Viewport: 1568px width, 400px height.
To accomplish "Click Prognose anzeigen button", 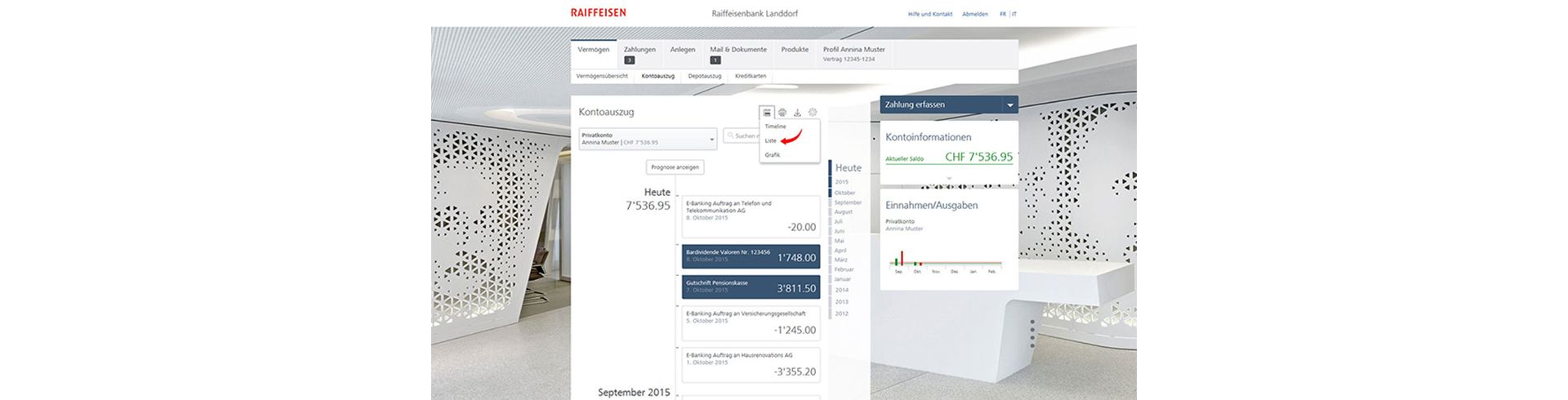I will point(675,167).
